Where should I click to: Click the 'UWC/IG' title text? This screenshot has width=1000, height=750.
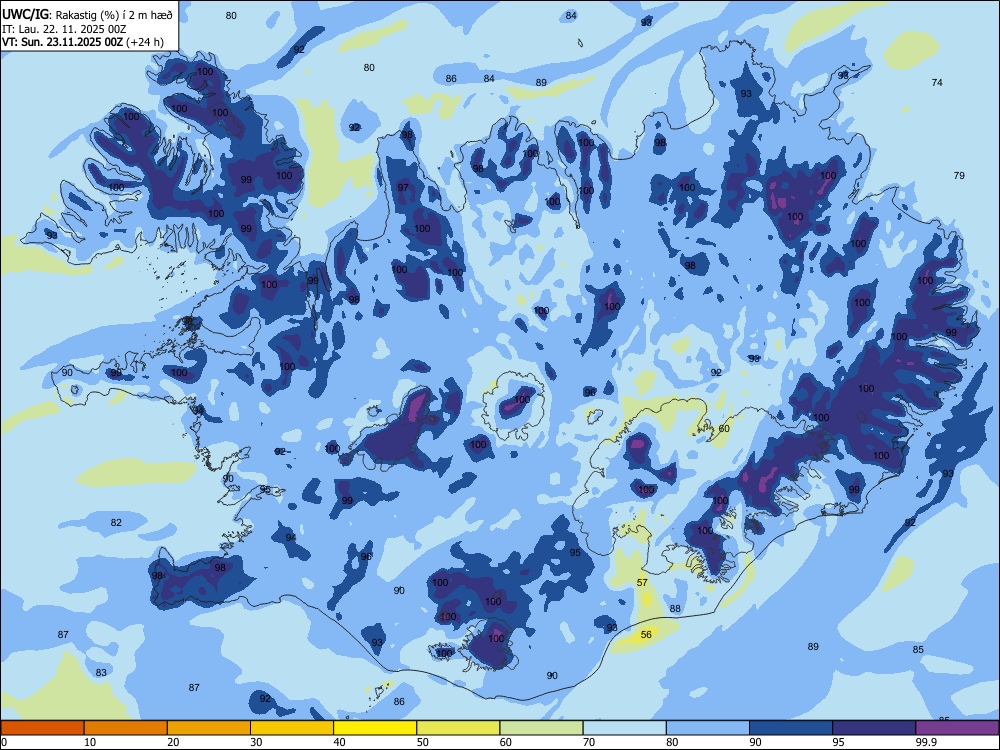coord(26,15)
